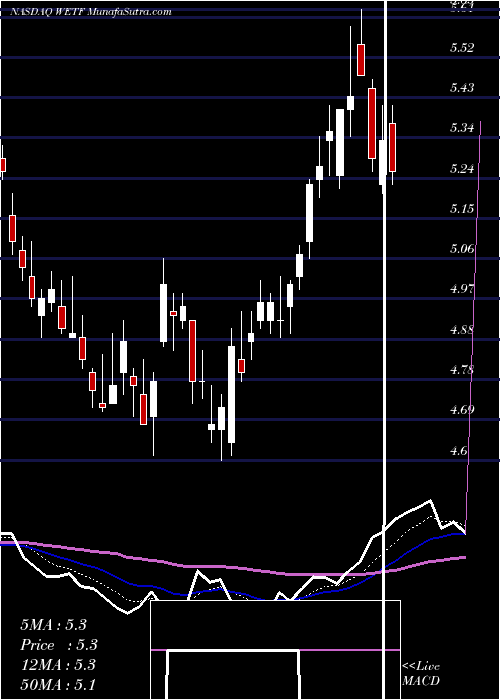Click the 5.34 price axis label
Viewport: 500px width, 700px height.
tap(462, 129)
